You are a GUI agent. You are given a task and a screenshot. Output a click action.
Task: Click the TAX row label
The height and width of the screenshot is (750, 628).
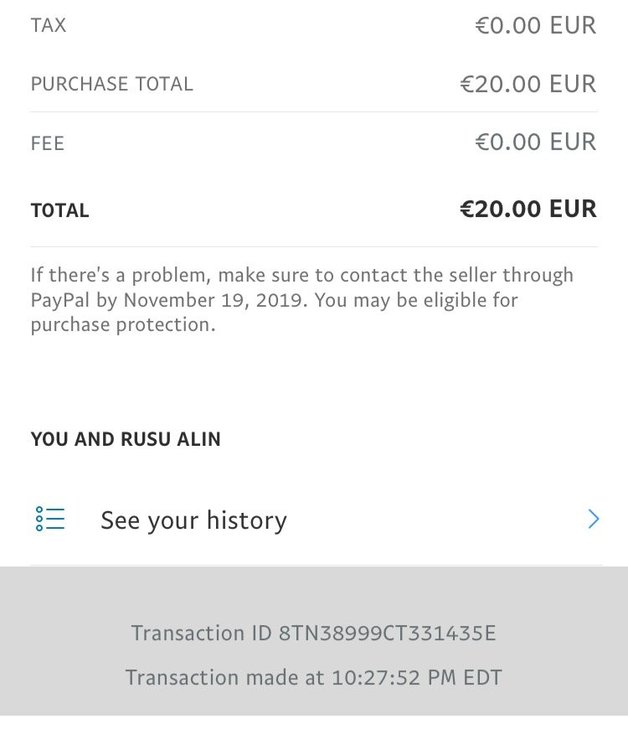tap(48, 26)
